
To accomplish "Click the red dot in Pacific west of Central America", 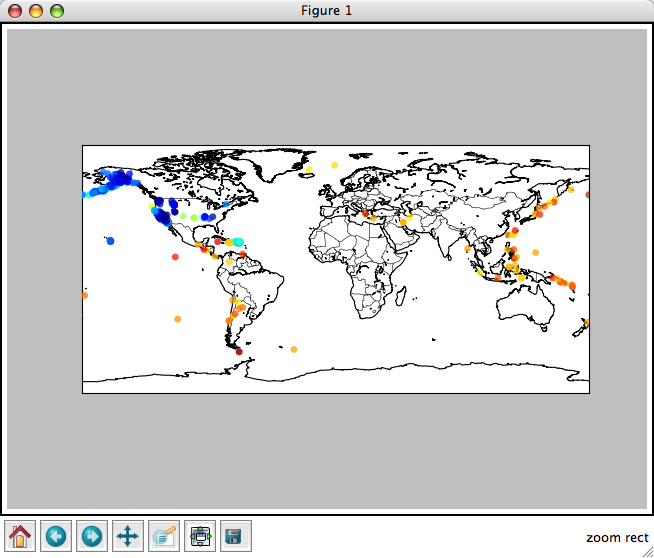I will [x=175, y=257].
